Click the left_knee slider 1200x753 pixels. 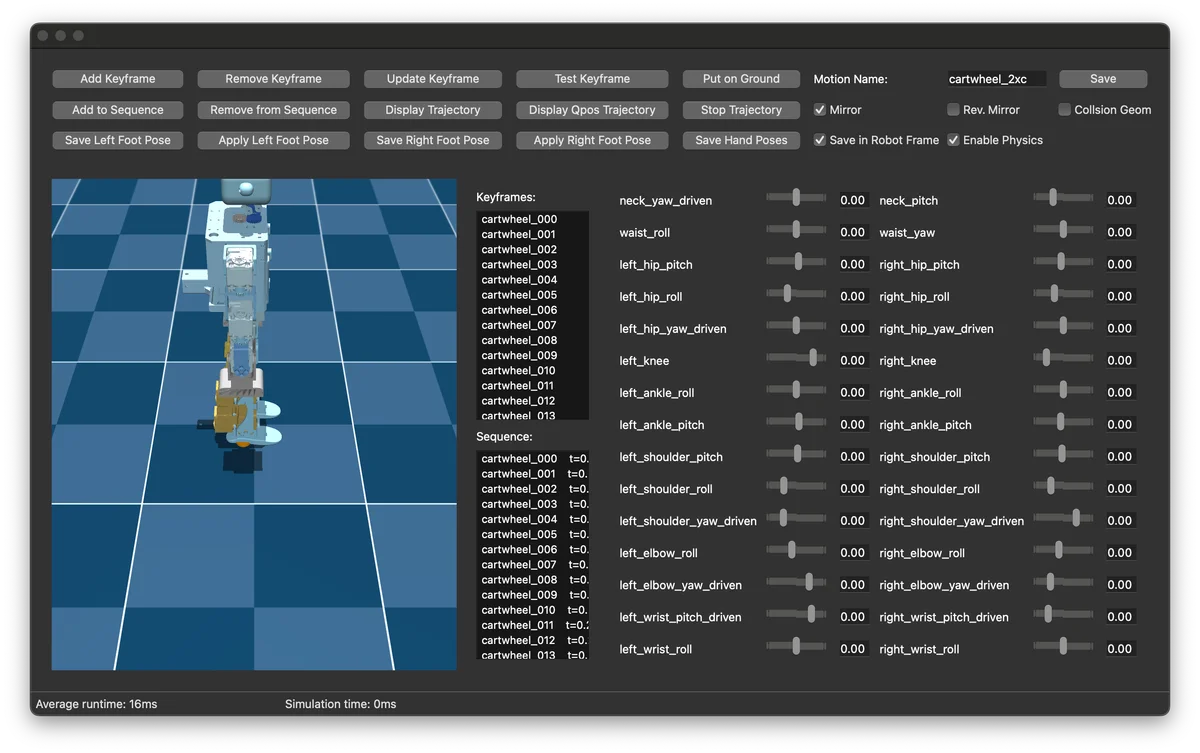click(796, 358)
